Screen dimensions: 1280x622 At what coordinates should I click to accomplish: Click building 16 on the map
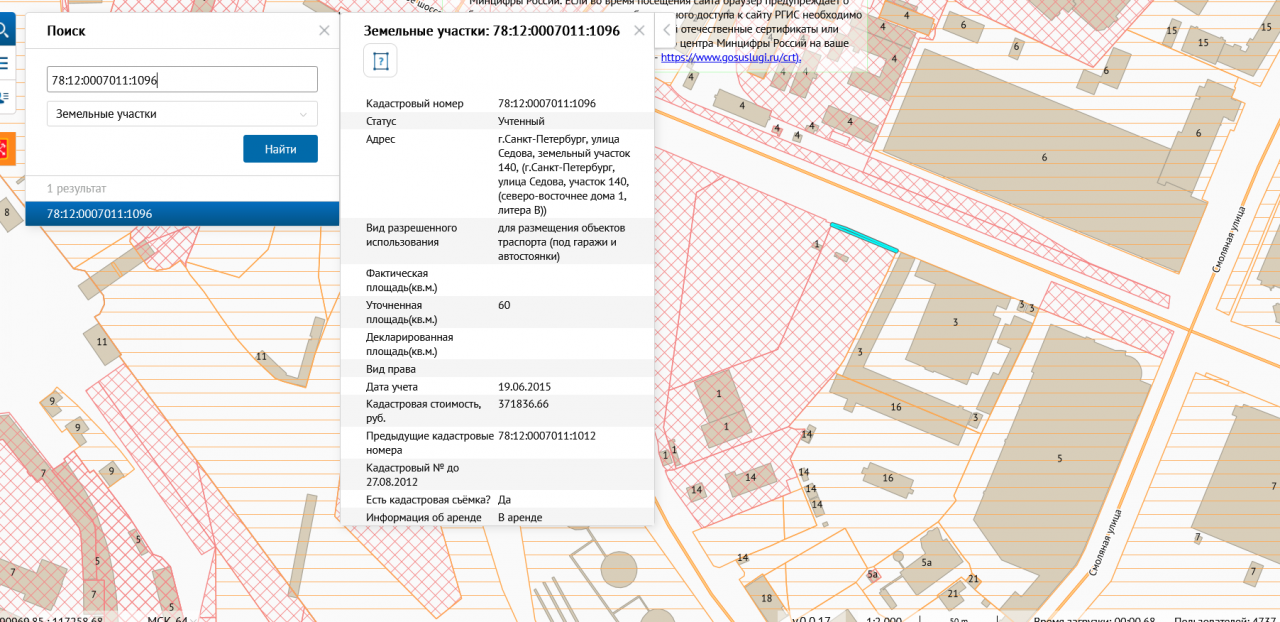[x=896, y=406]
